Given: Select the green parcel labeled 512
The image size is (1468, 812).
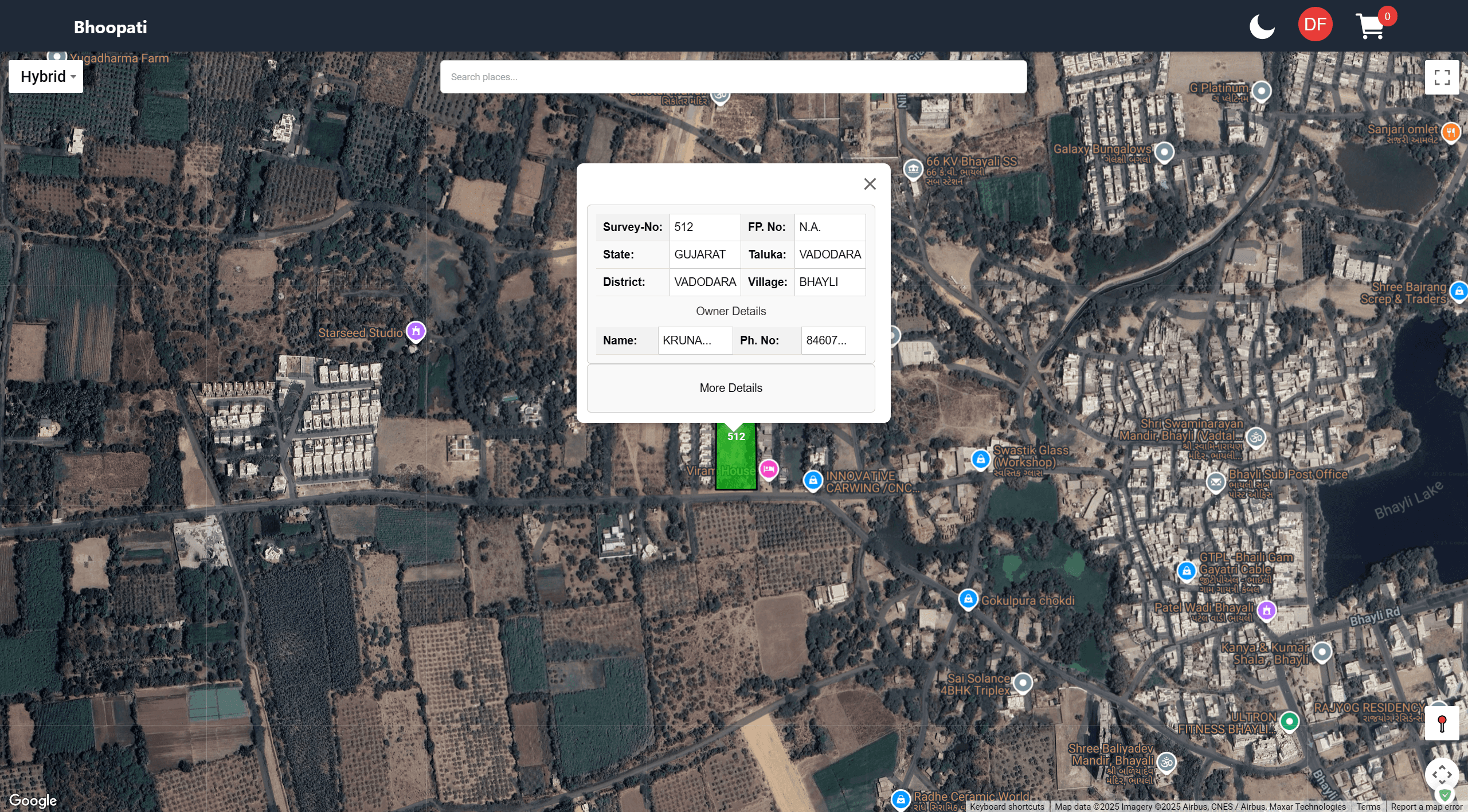Looking at the screenshot, I should tap(737, 458).
